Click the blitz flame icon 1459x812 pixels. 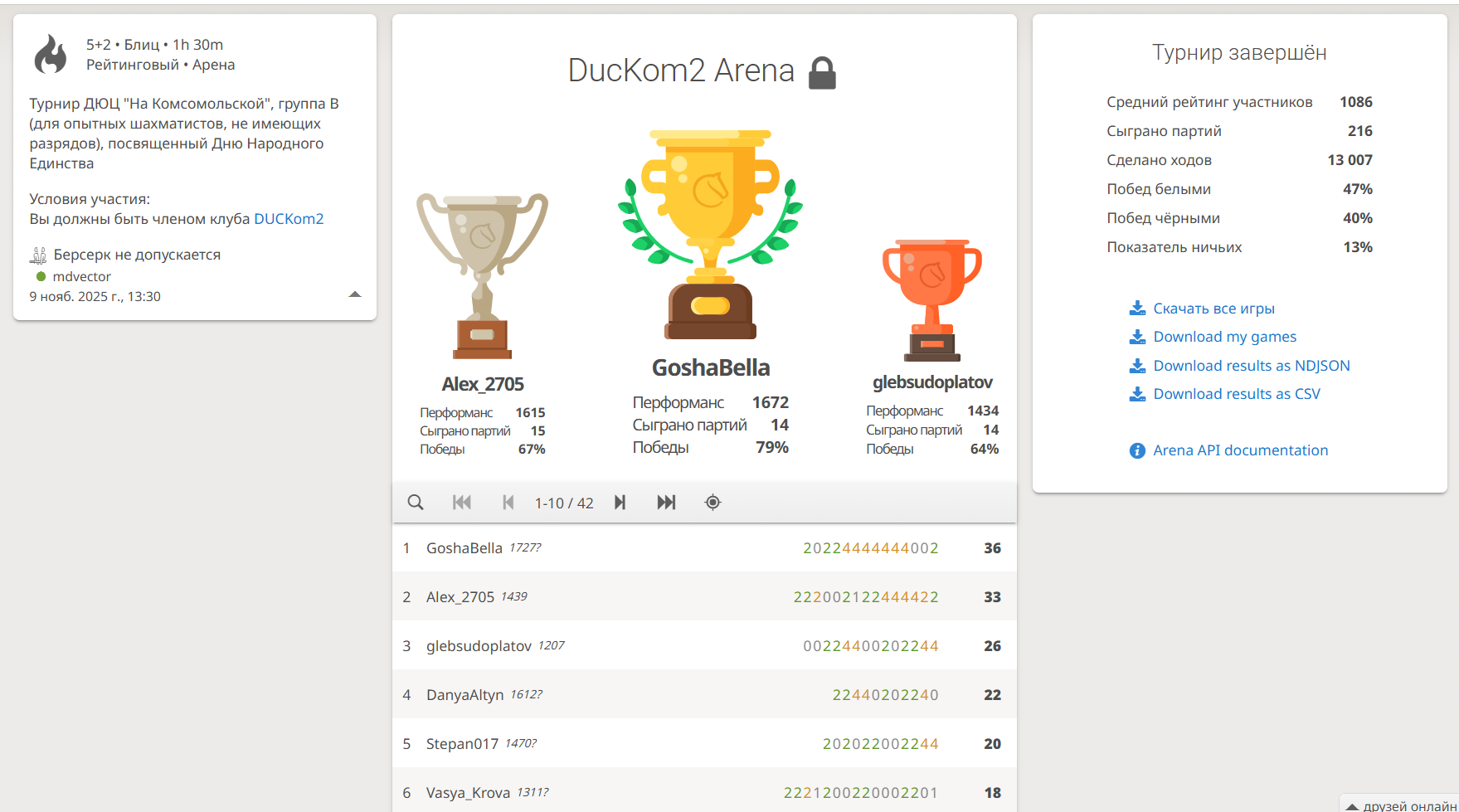tap(51, 55)
